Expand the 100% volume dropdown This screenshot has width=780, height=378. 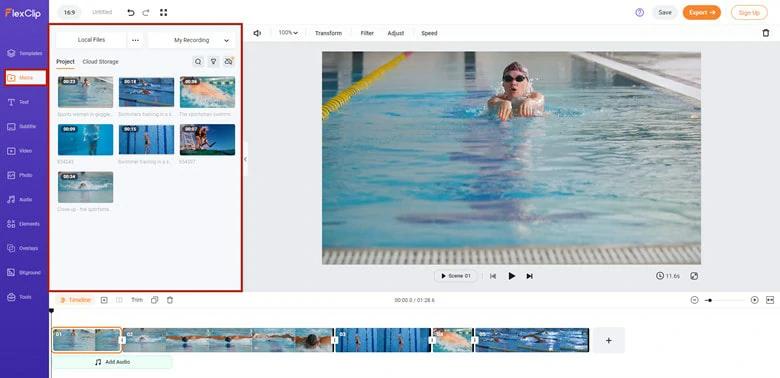coord(288,33)
